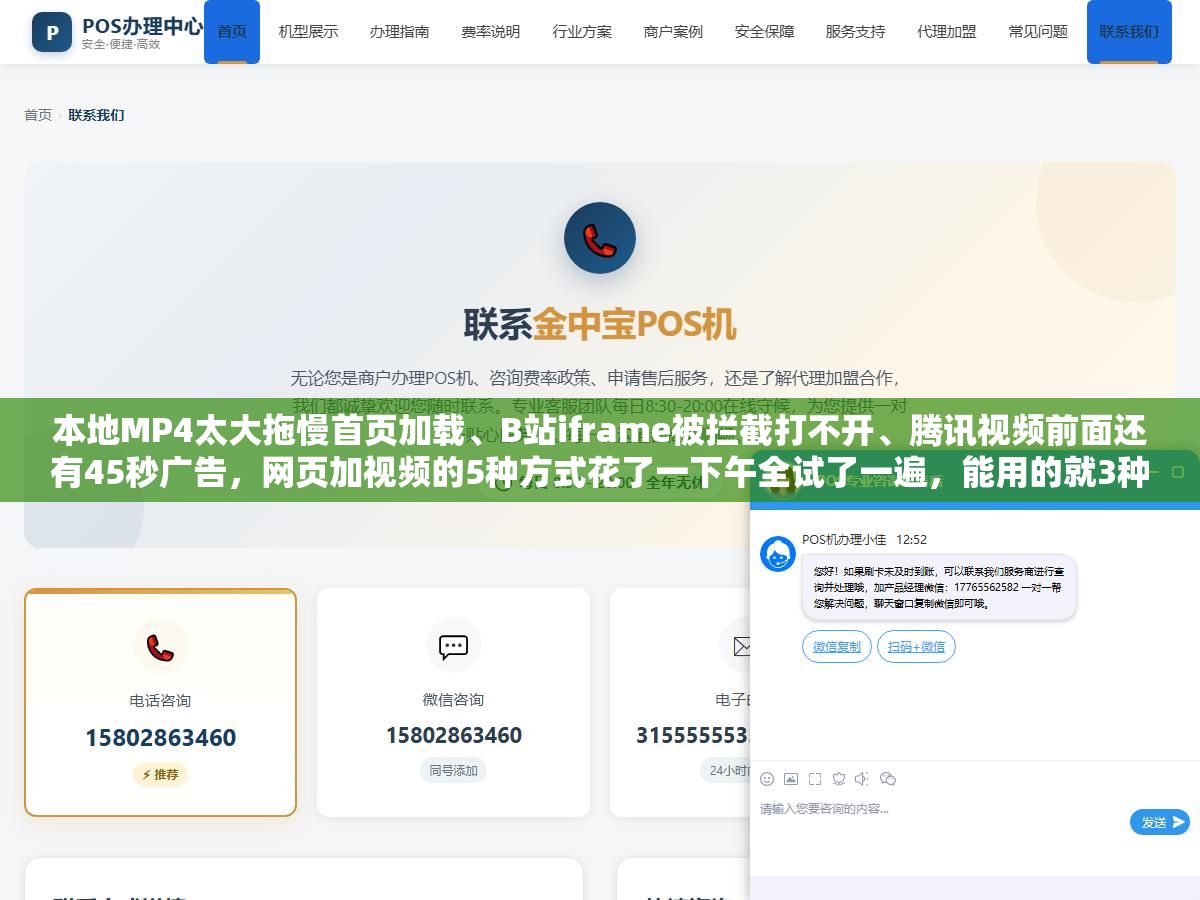The image size is (1200, 900).
Task: Go to 服务支持 in the navbar
Action: point(855,32)
